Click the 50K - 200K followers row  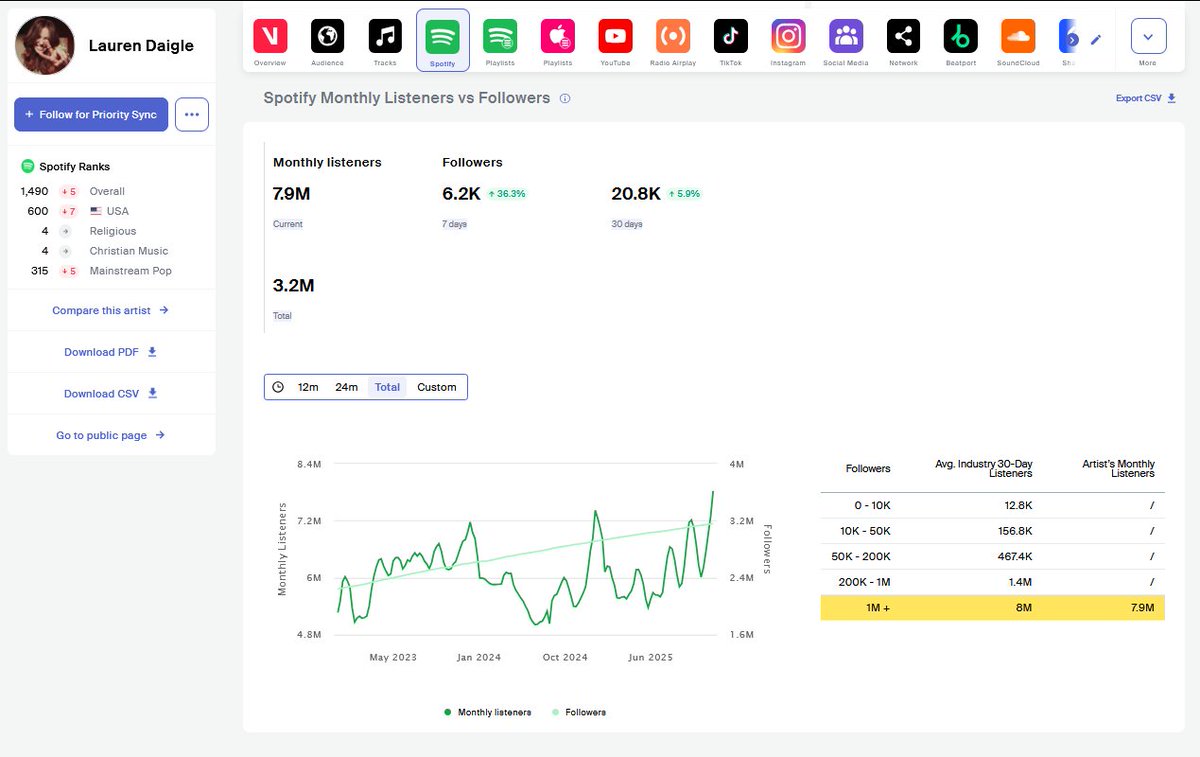coord(993,556)
